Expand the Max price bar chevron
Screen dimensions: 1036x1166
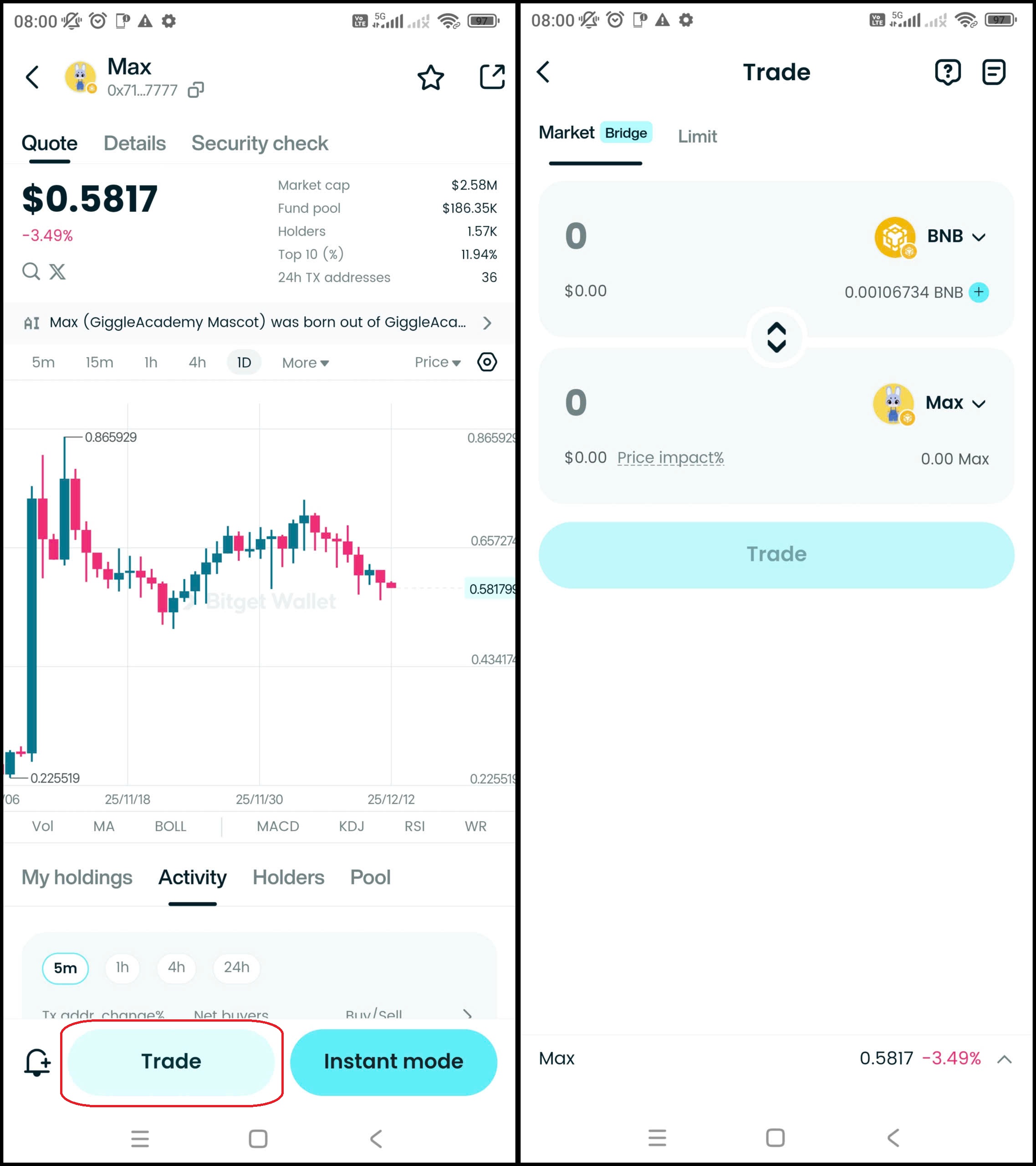(x=1004, y=1059)
